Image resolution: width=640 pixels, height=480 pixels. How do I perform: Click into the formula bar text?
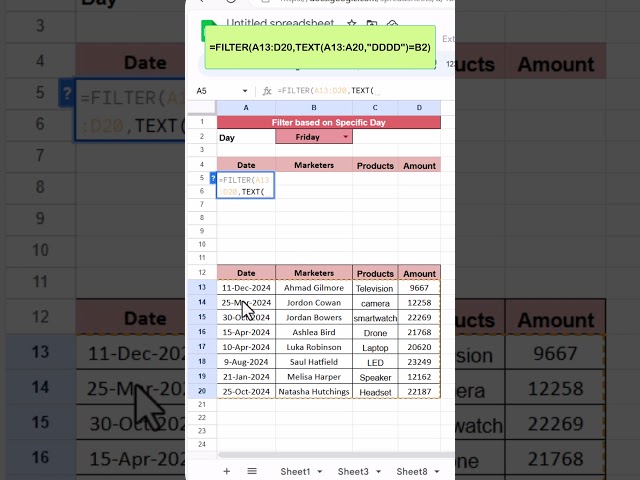(x=363, y=91)
